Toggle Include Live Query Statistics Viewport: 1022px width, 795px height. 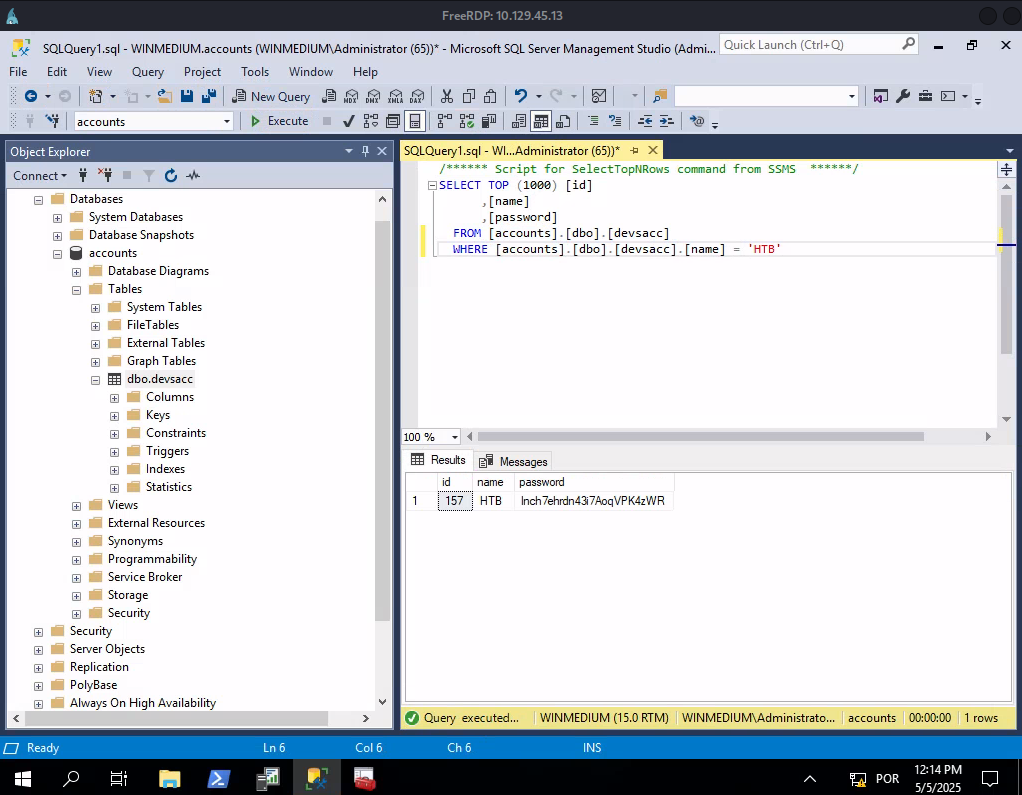467,121
